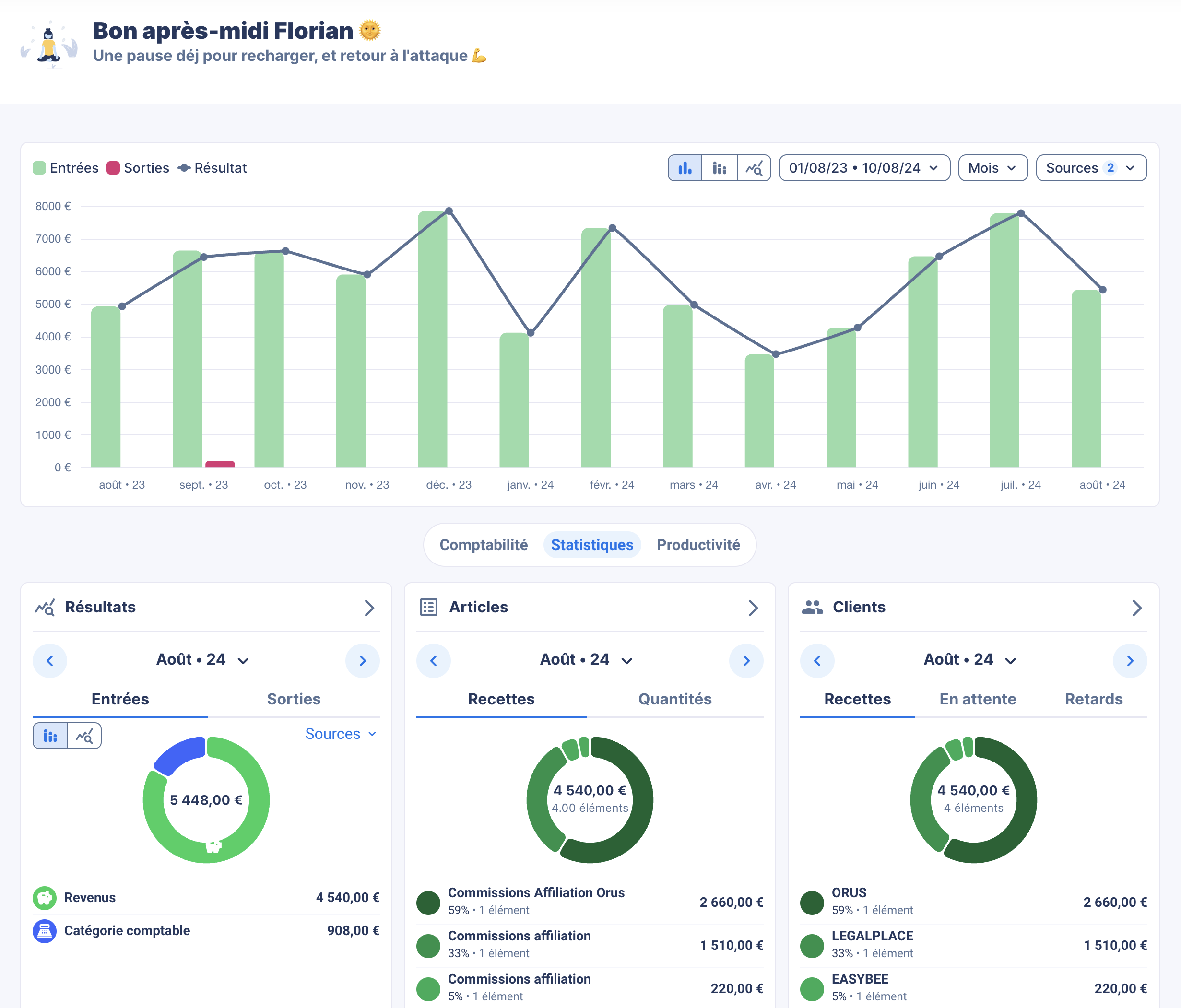Screen dimensions: 1181x1008
Task: Select stacked chart toggle in Résultats panel
Action: coord(50,736)
